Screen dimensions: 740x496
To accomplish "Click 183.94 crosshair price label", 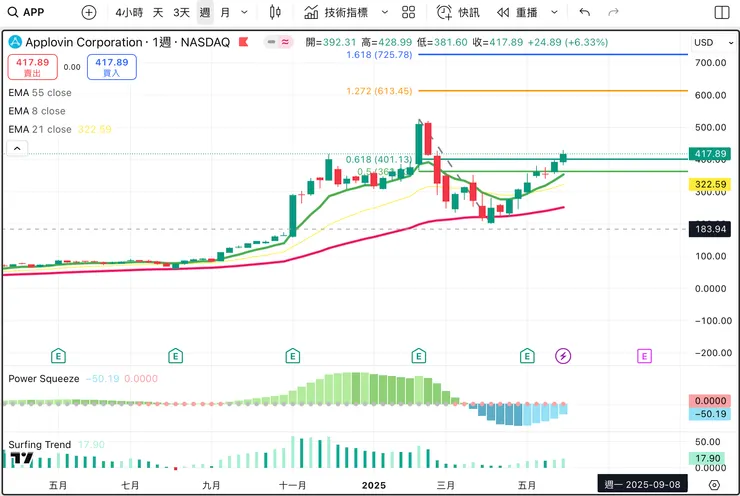I will (710, 229).
